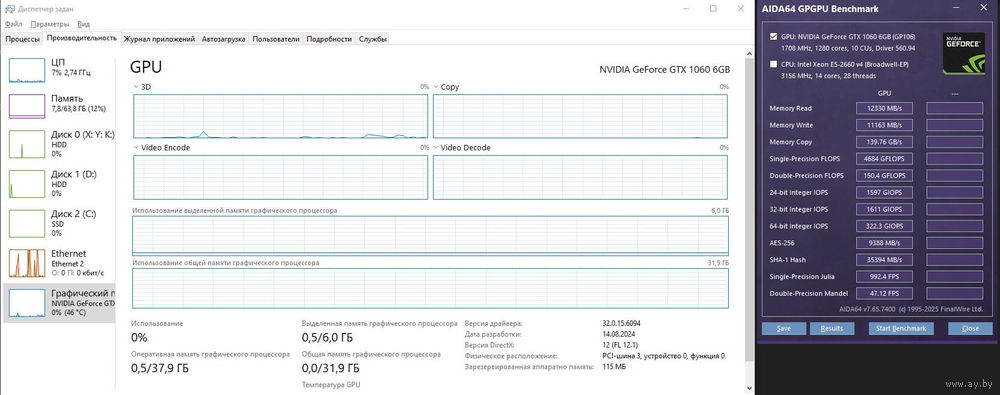Open the Память usage graph thumbnail
The width and height of the screenshot is (1000, 395).
coord(27,106)
